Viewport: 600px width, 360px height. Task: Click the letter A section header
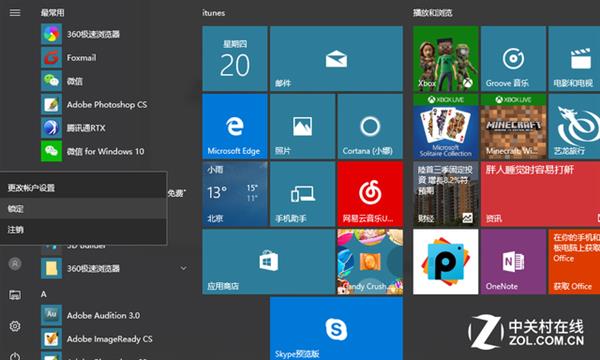coord(44,294)
